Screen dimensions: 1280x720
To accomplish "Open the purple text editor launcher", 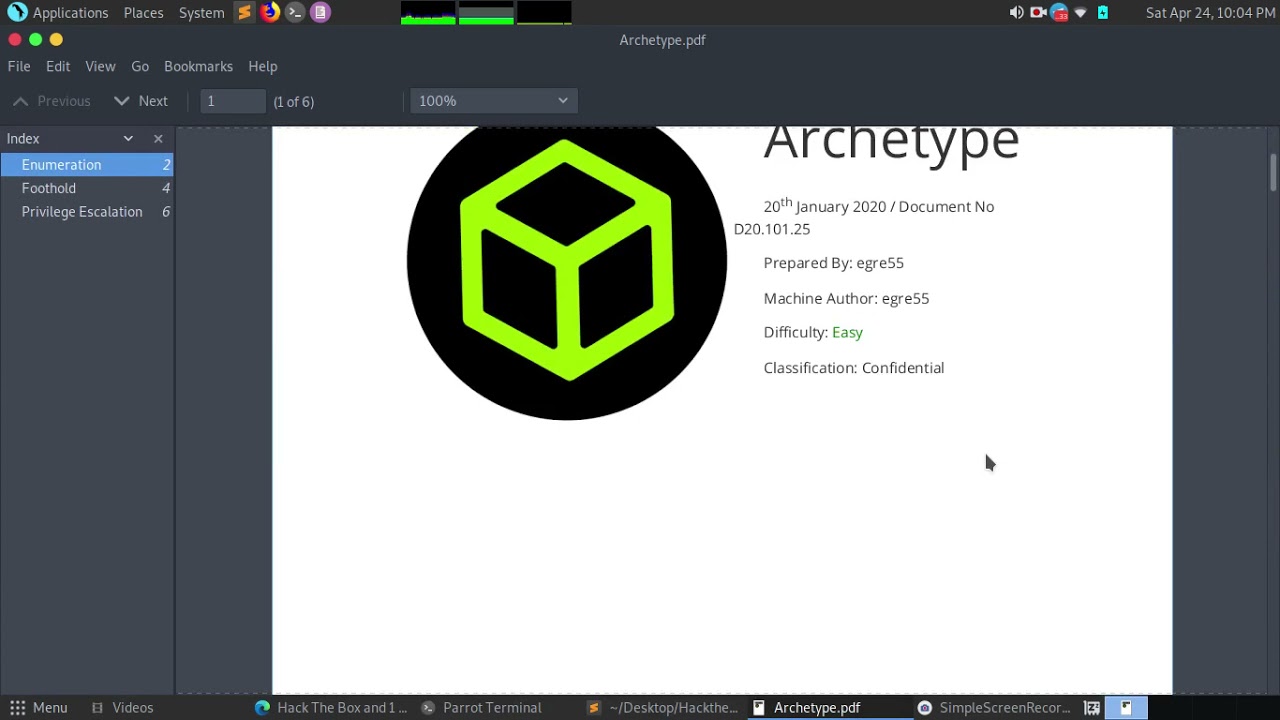I will click(320, 13).
